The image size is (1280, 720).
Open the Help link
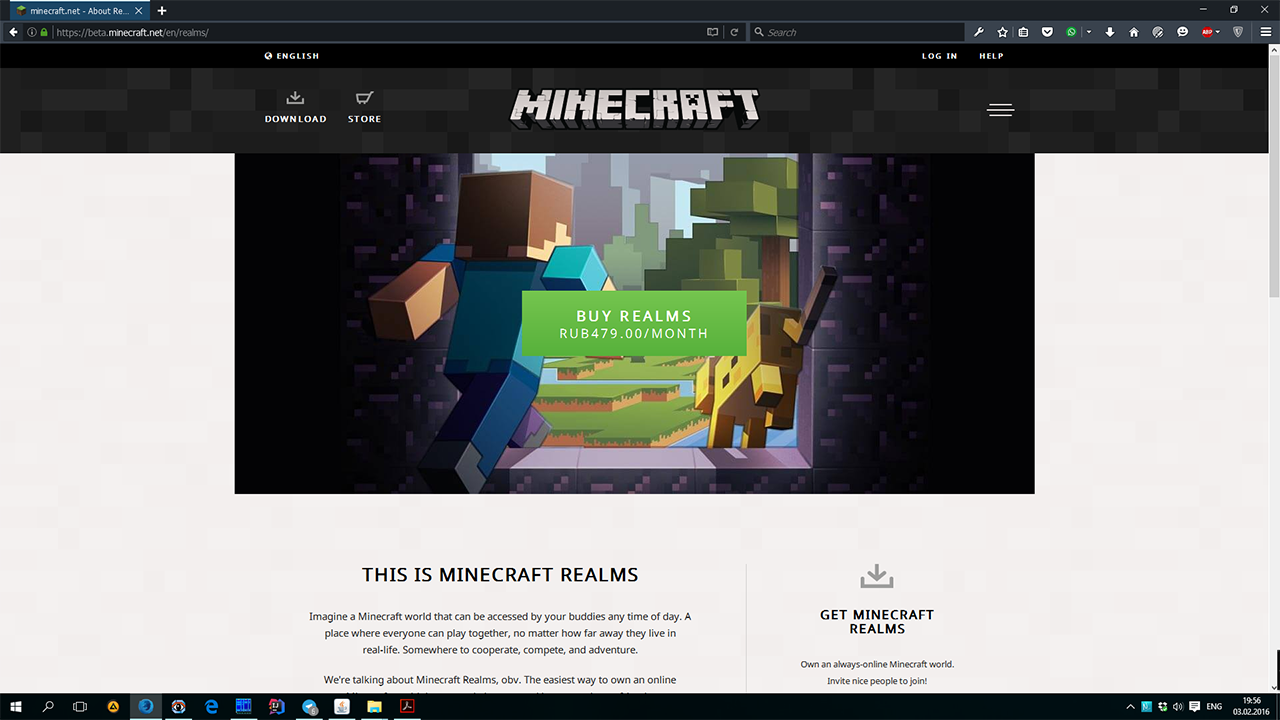pyautogui.click(x=991, y=56)
